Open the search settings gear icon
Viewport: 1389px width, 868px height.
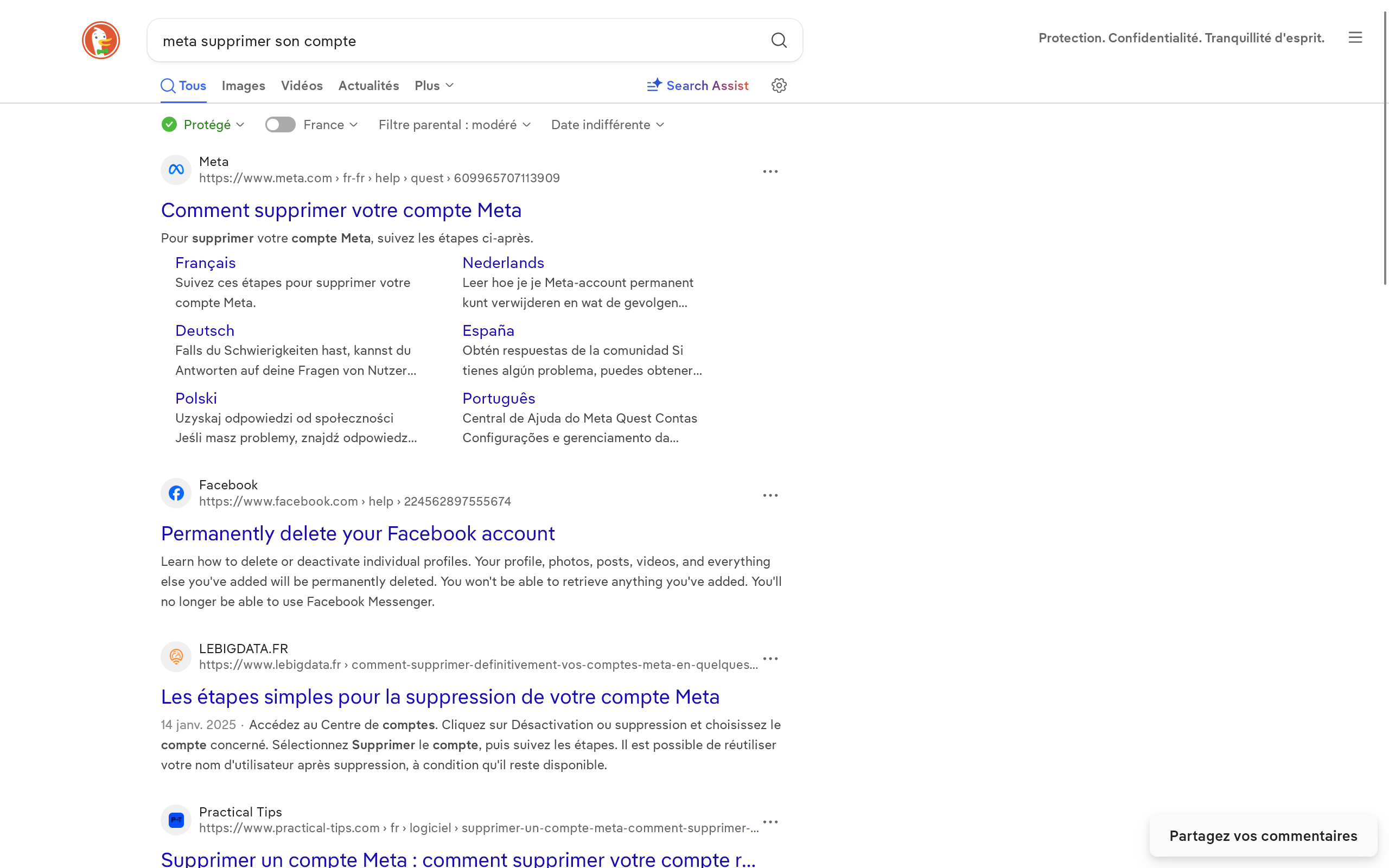point(778,86)
